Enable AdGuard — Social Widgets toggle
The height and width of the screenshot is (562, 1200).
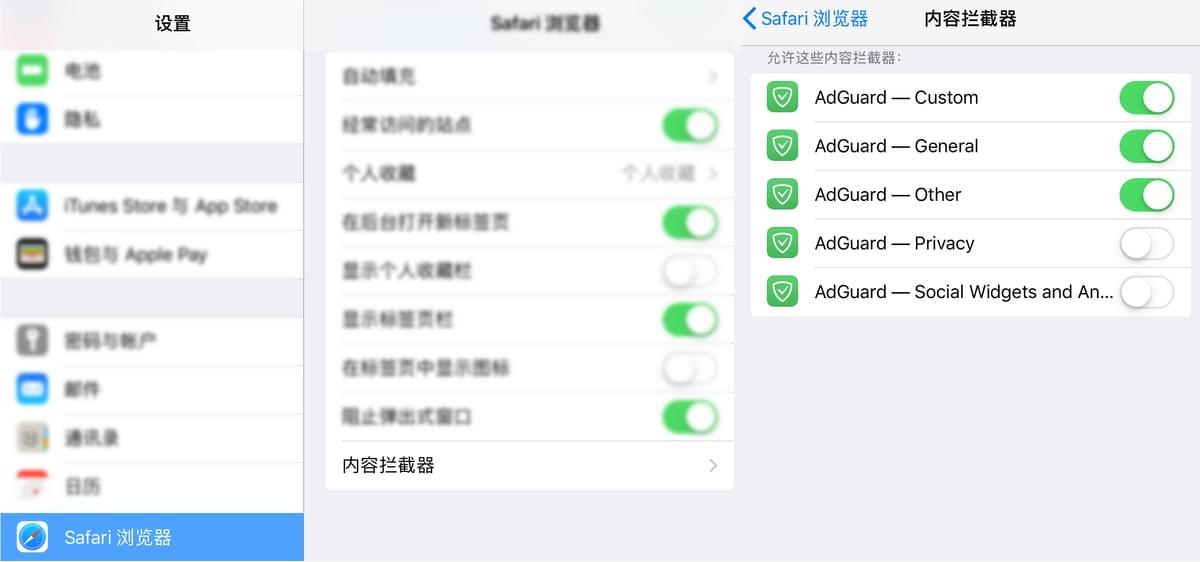tap(1146, 292)
